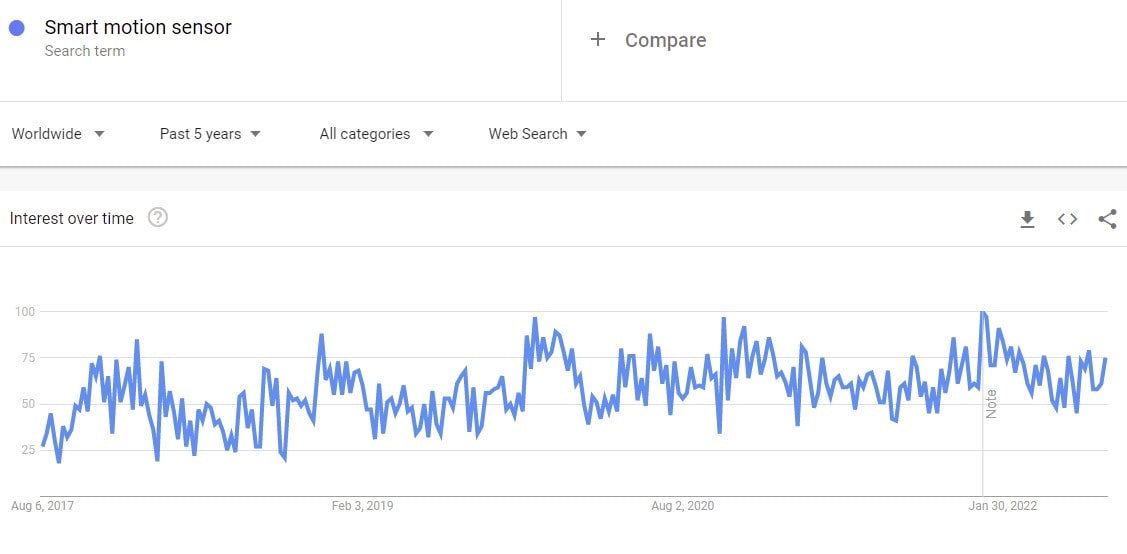Click the blue dot next to the search term

(x=17, y=28)
